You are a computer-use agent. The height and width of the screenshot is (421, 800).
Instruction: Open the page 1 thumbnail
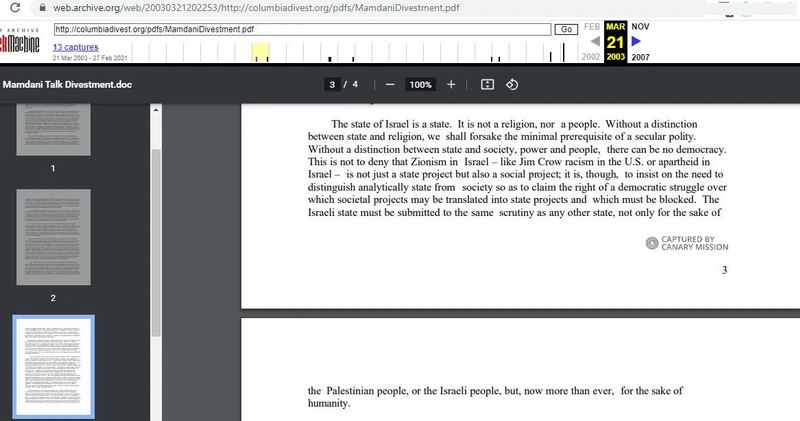point(54,130)
